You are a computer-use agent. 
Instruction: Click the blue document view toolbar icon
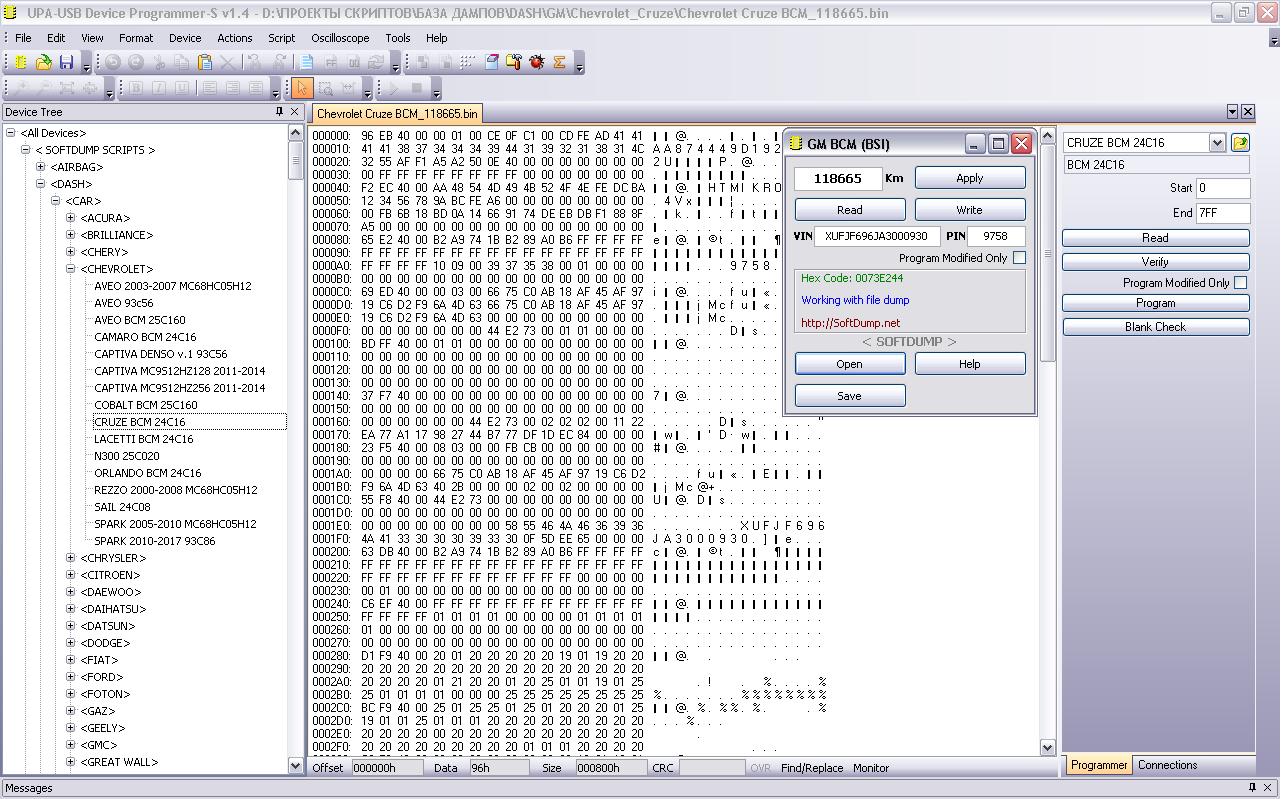(x=307, y=62)
